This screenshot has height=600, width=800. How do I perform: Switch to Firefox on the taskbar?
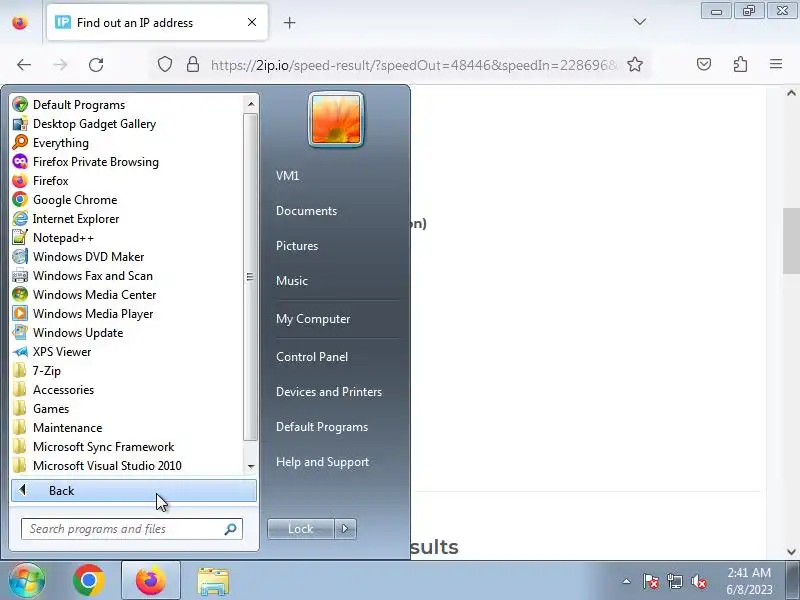click(151, 580)
